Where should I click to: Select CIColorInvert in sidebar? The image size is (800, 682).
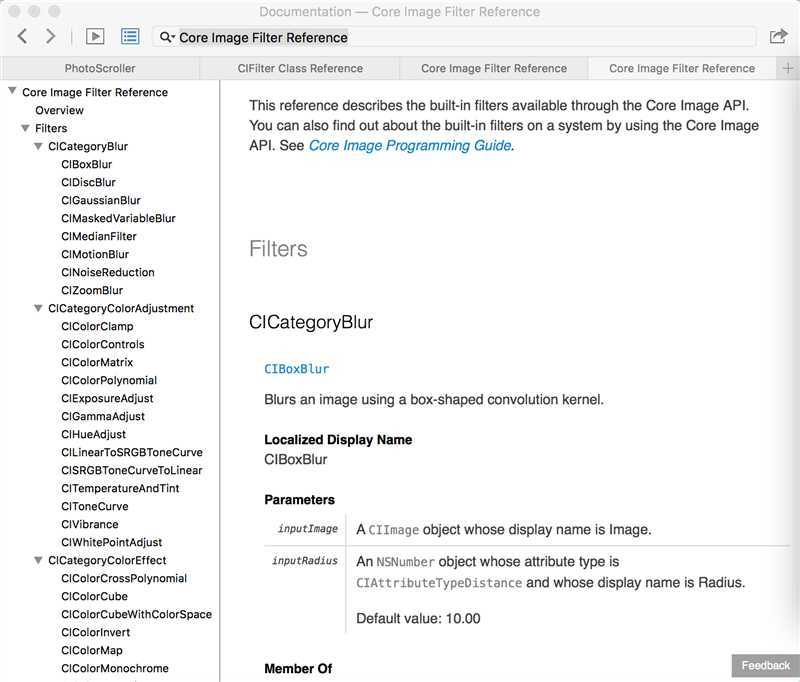pos(95,633)
